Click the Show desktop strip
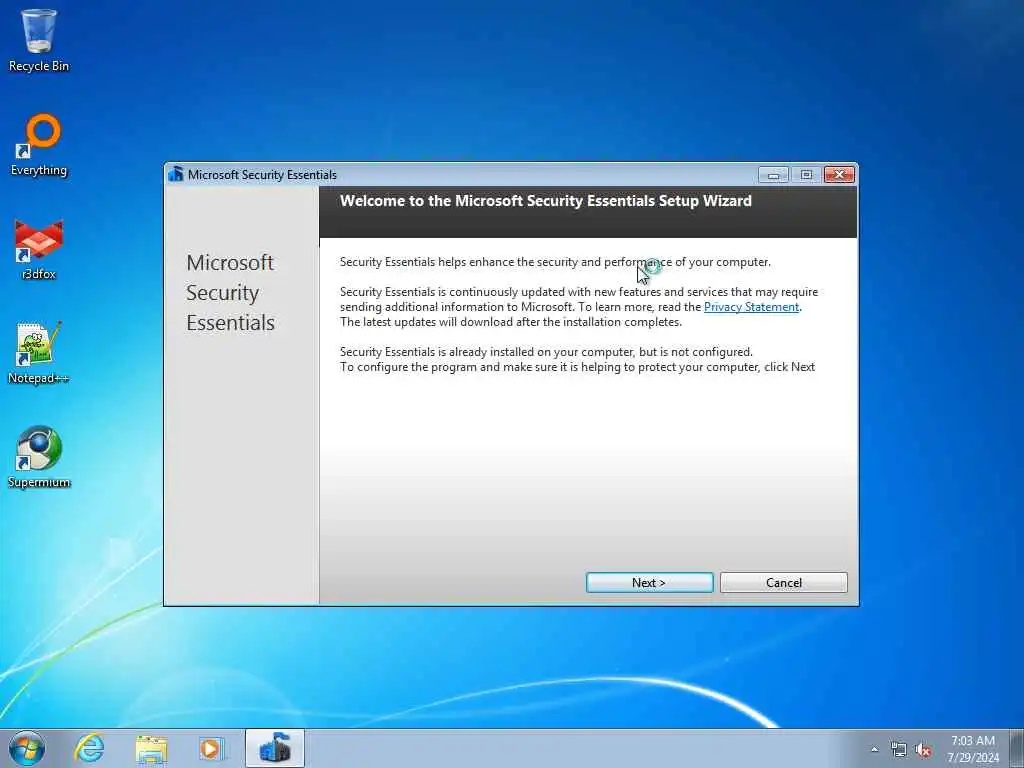The height and width of the screenshot is (768, 1024). point(1017,748)
